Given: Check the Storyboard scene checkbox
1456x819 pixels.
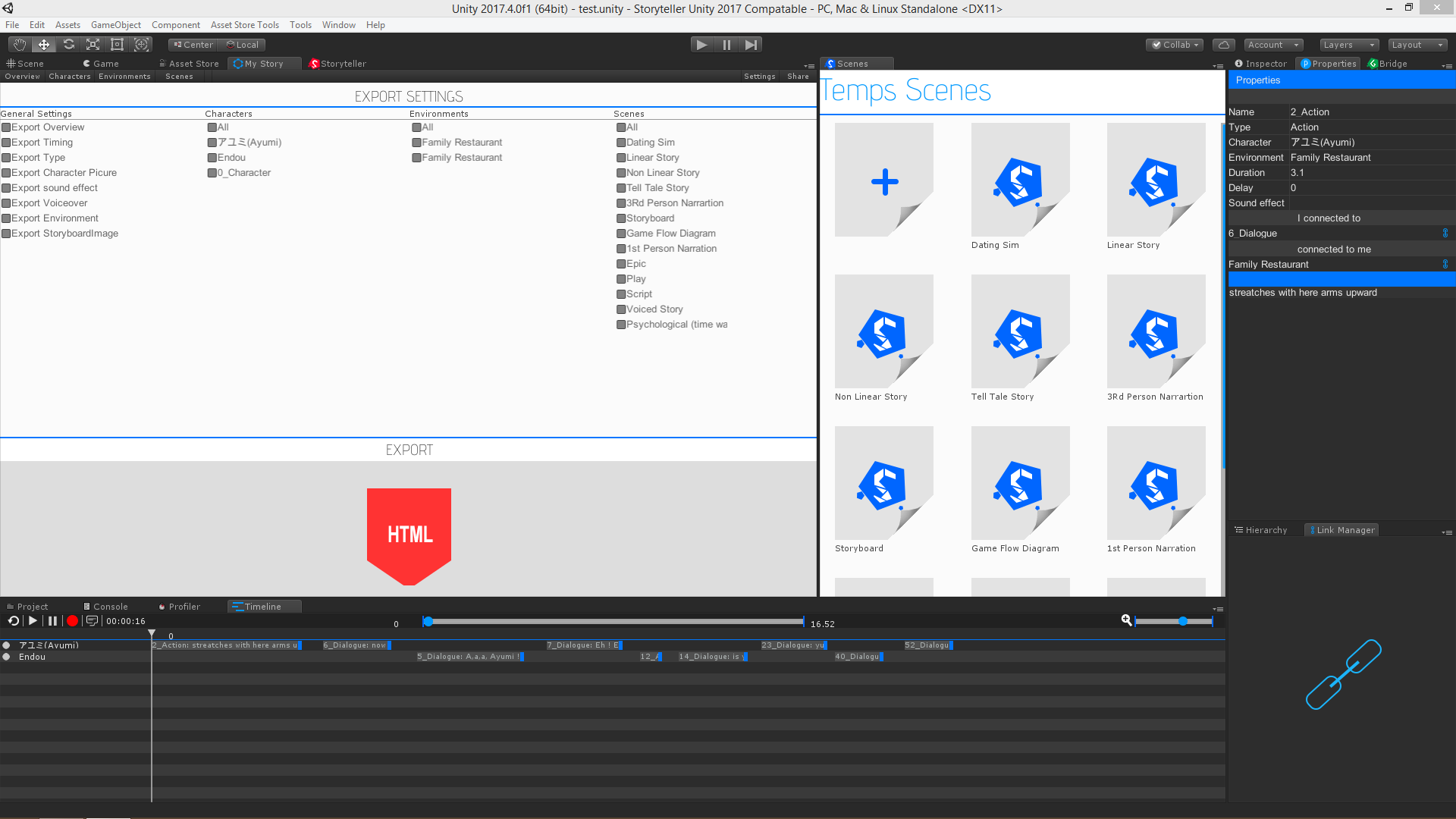Looking at the screenshot, I should [621, 218].
